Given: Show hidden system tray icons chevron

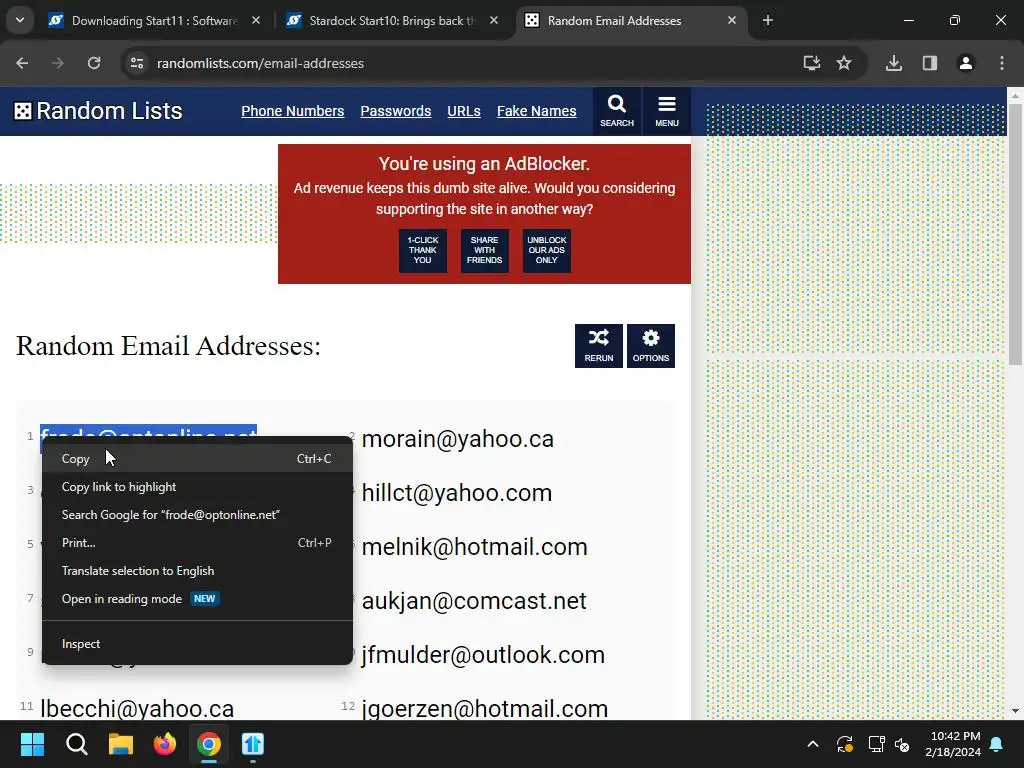Looking at the screenshot, I should click(813, 744).
